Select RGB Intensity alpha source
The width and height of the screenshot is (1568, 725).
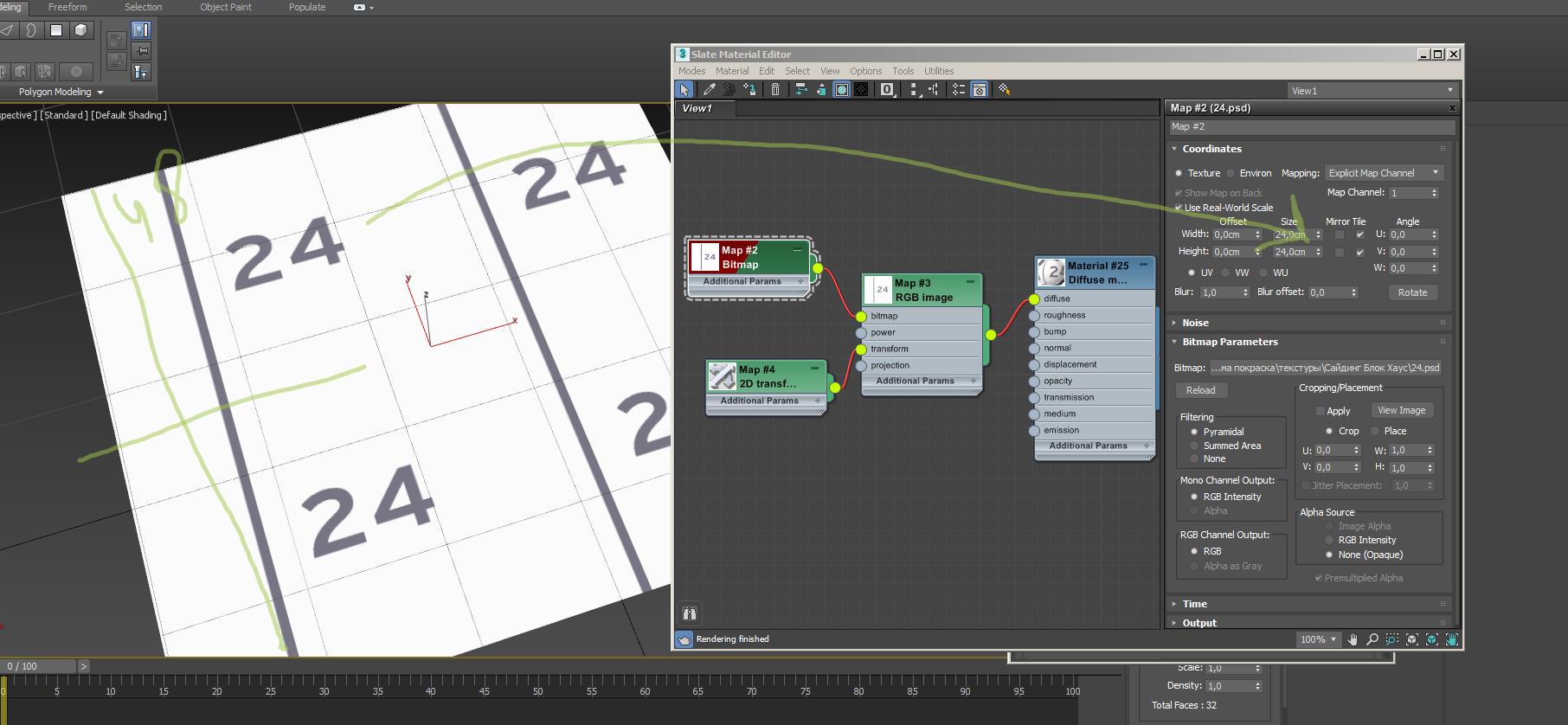click(1329, 540)
